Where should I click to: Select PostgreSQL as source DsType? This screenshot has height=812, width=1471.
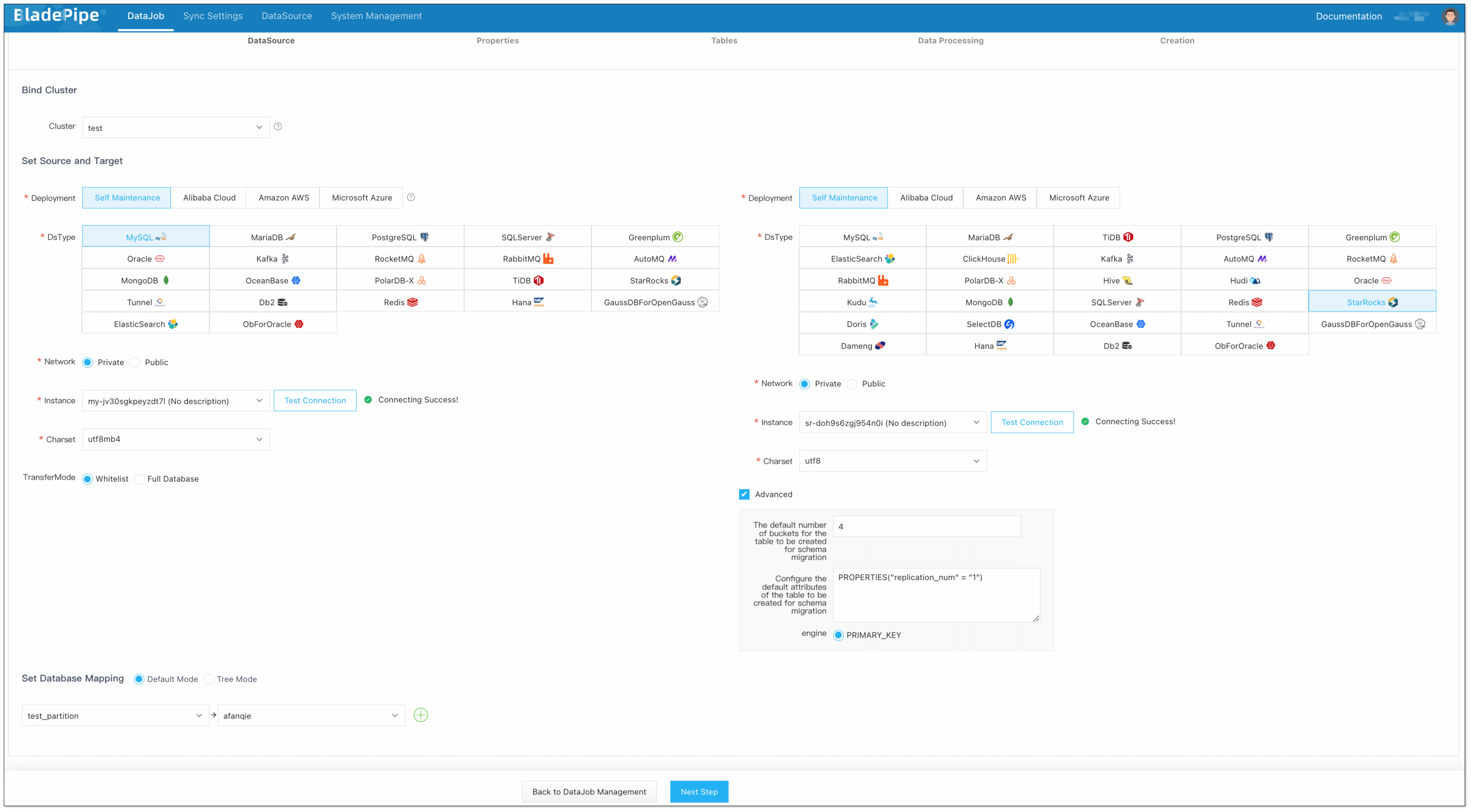(400, 237)
